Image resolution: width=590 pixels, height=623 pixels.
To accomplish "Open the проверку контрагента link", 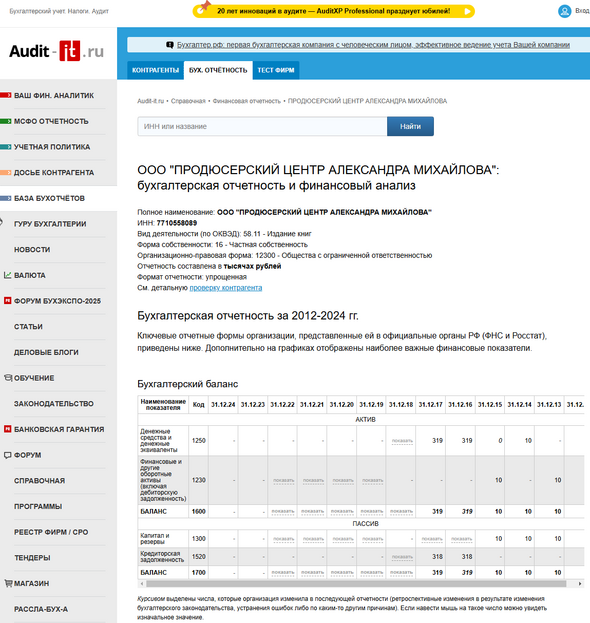I will (226, 288).
